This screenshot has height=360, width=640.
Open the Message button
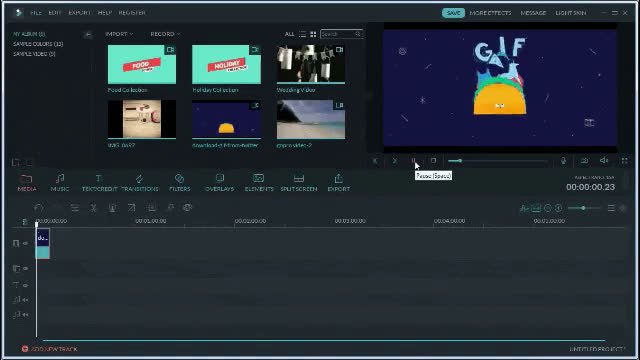(533, 13)
